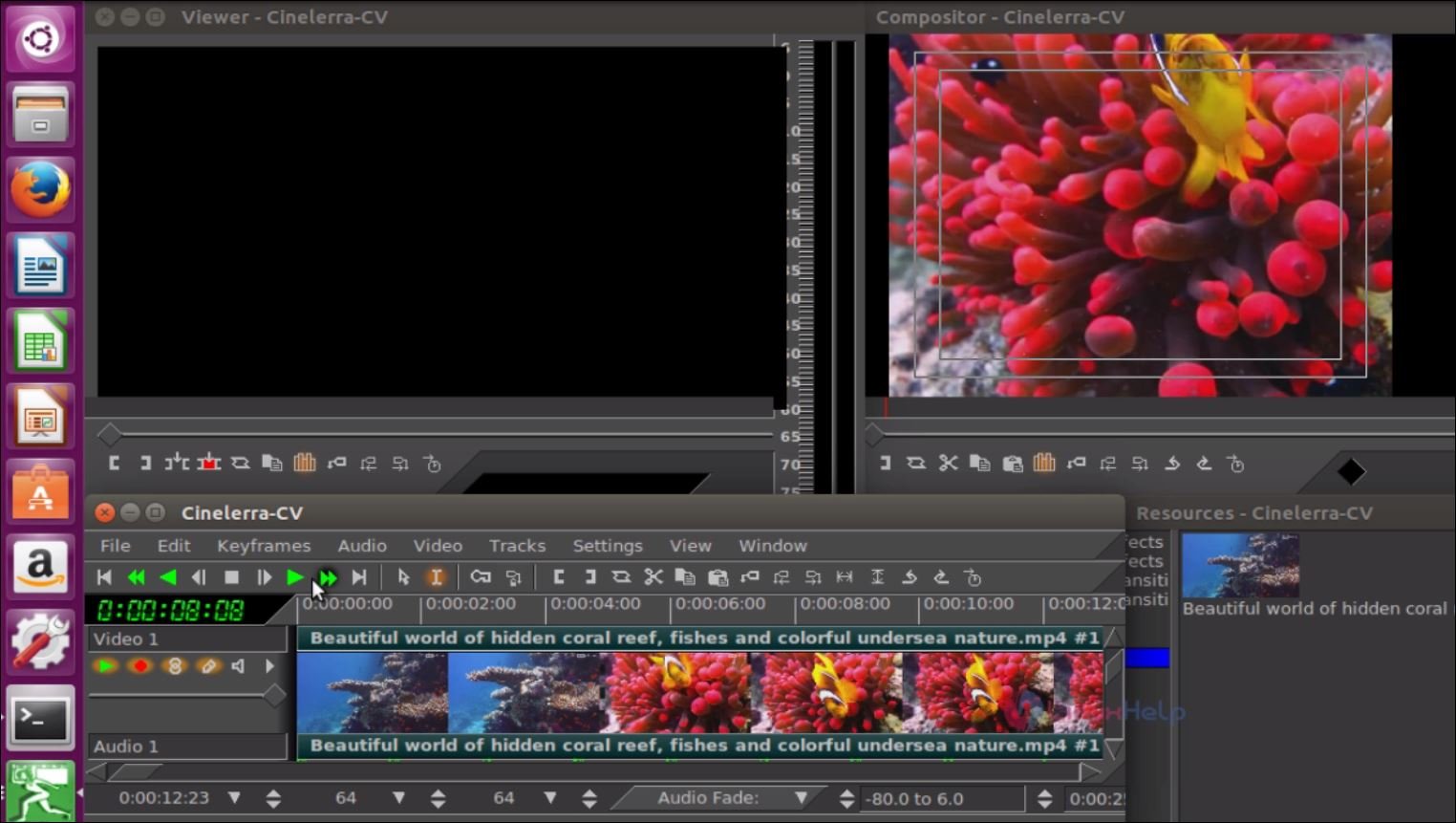This screenshot has width=1456, height=823.
Task: Click To Clip icon in main toolbar
Action: (621, 577)
